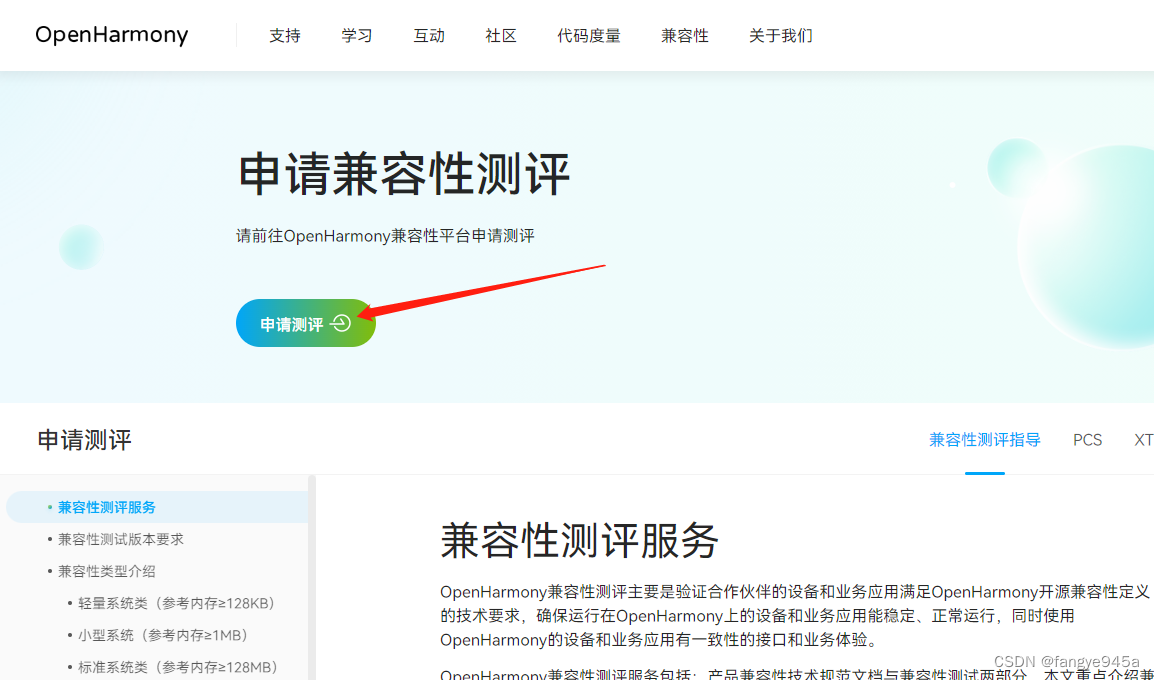Select 兼容性测试版本要求 in the sidebar
The image size is (1154, 680).
[x=121, y=539]
